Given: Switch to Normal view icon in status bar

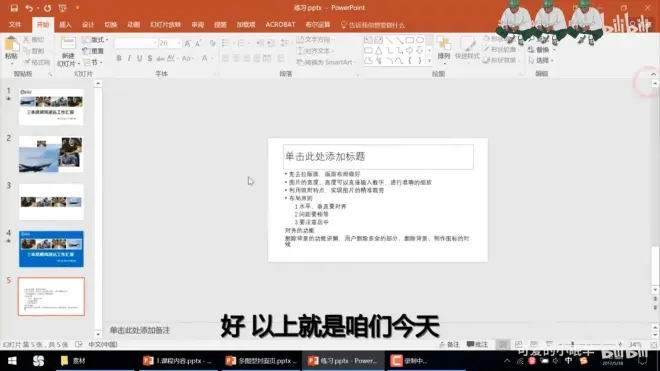Looking at the screenshot, I should coord(503,344).
